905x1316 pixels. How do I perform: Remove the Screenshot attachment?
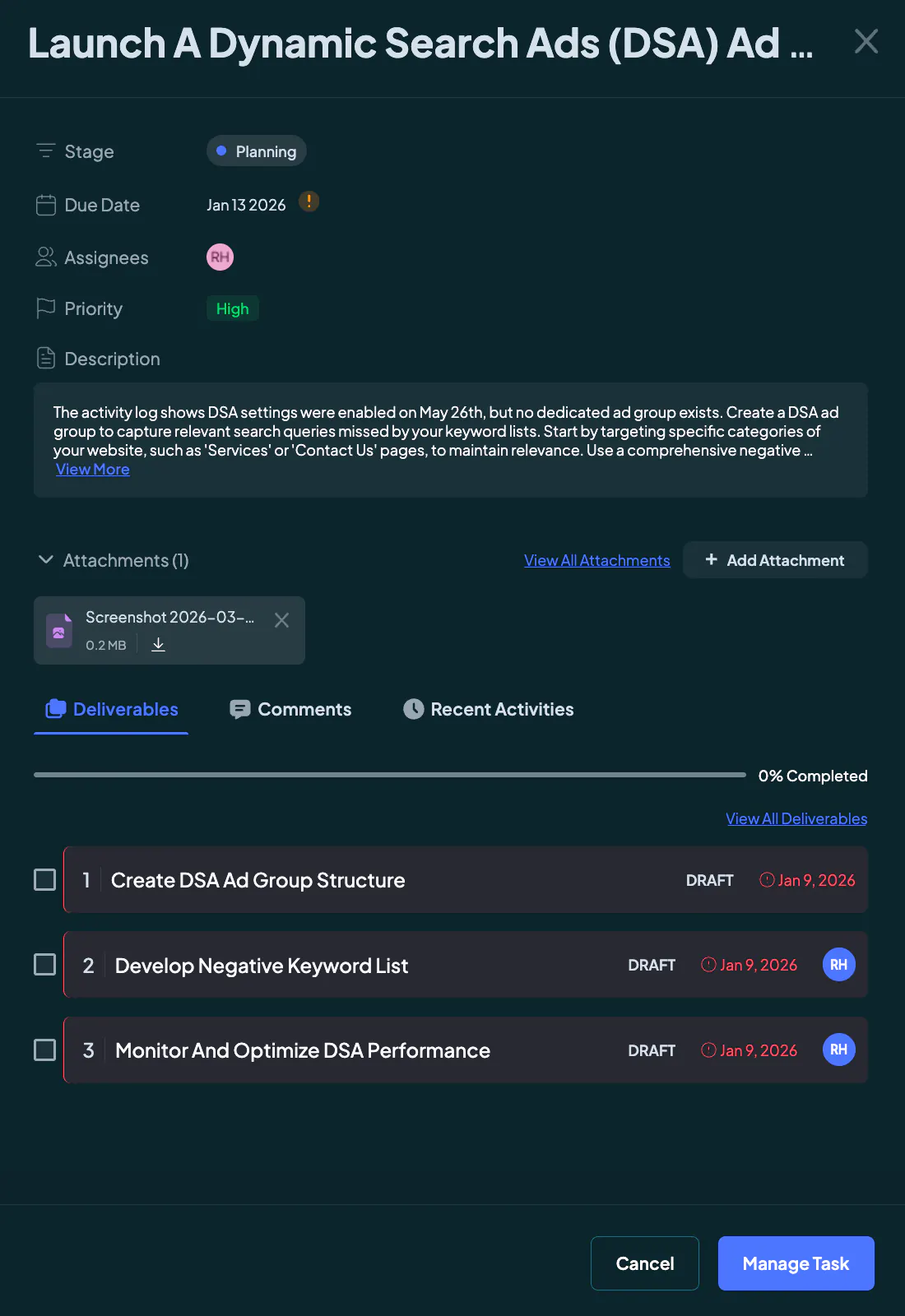tap(281, 620)
